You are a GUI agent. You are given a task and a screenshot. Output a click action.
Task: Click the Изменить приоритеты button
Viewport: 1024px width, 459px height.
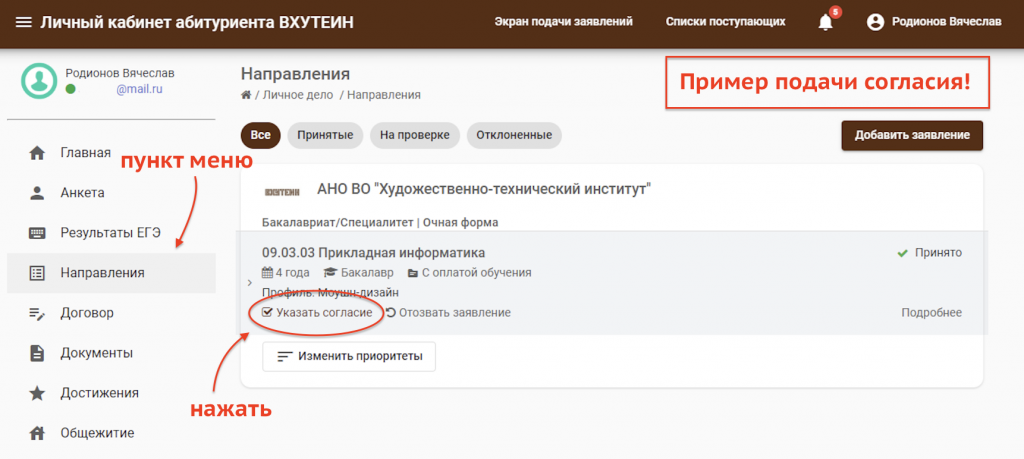pyautogui.click(x=349, y=356)
